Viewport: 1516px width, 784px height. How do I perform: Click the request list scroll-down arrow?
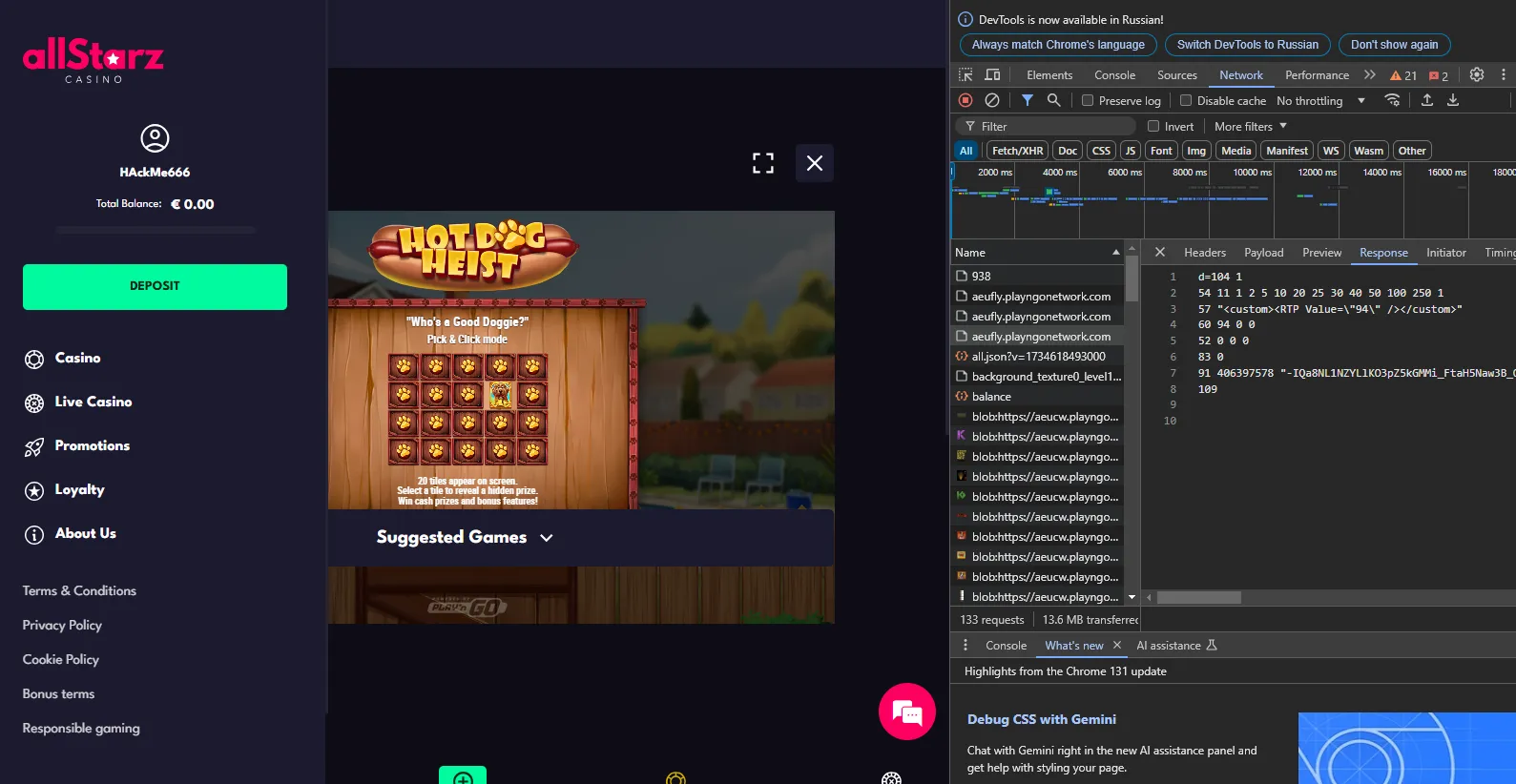click(x=1132, y=597)
